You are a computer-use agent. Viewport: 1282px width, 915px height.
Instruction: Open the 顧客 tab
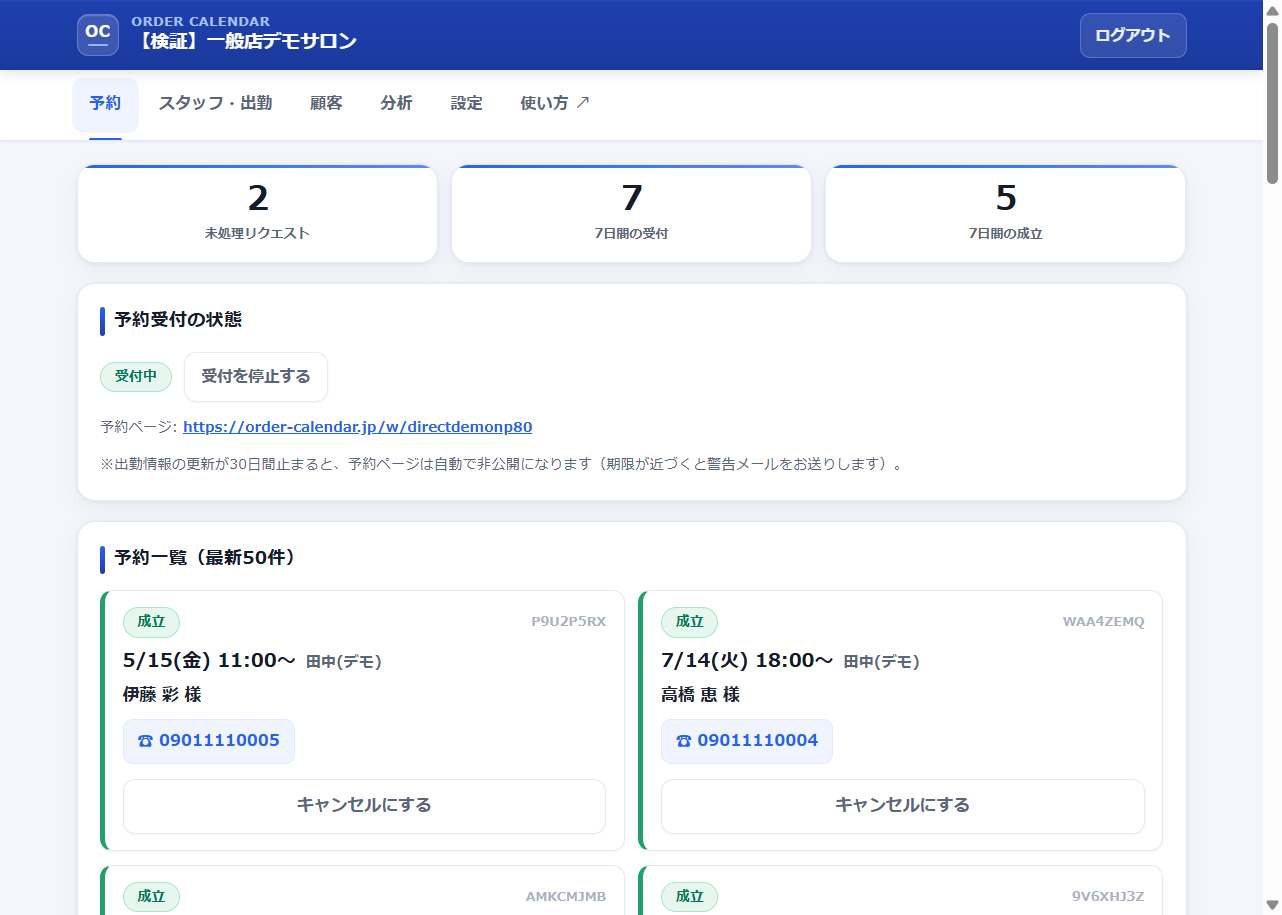pos(326,103)
